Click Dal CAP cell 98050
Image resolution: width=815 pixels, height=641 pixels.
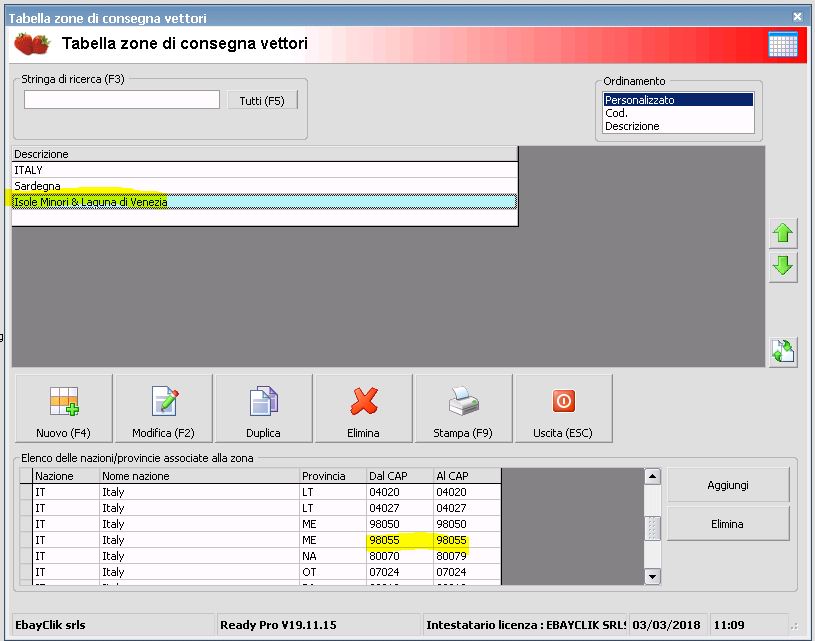[x=400, y=524]
